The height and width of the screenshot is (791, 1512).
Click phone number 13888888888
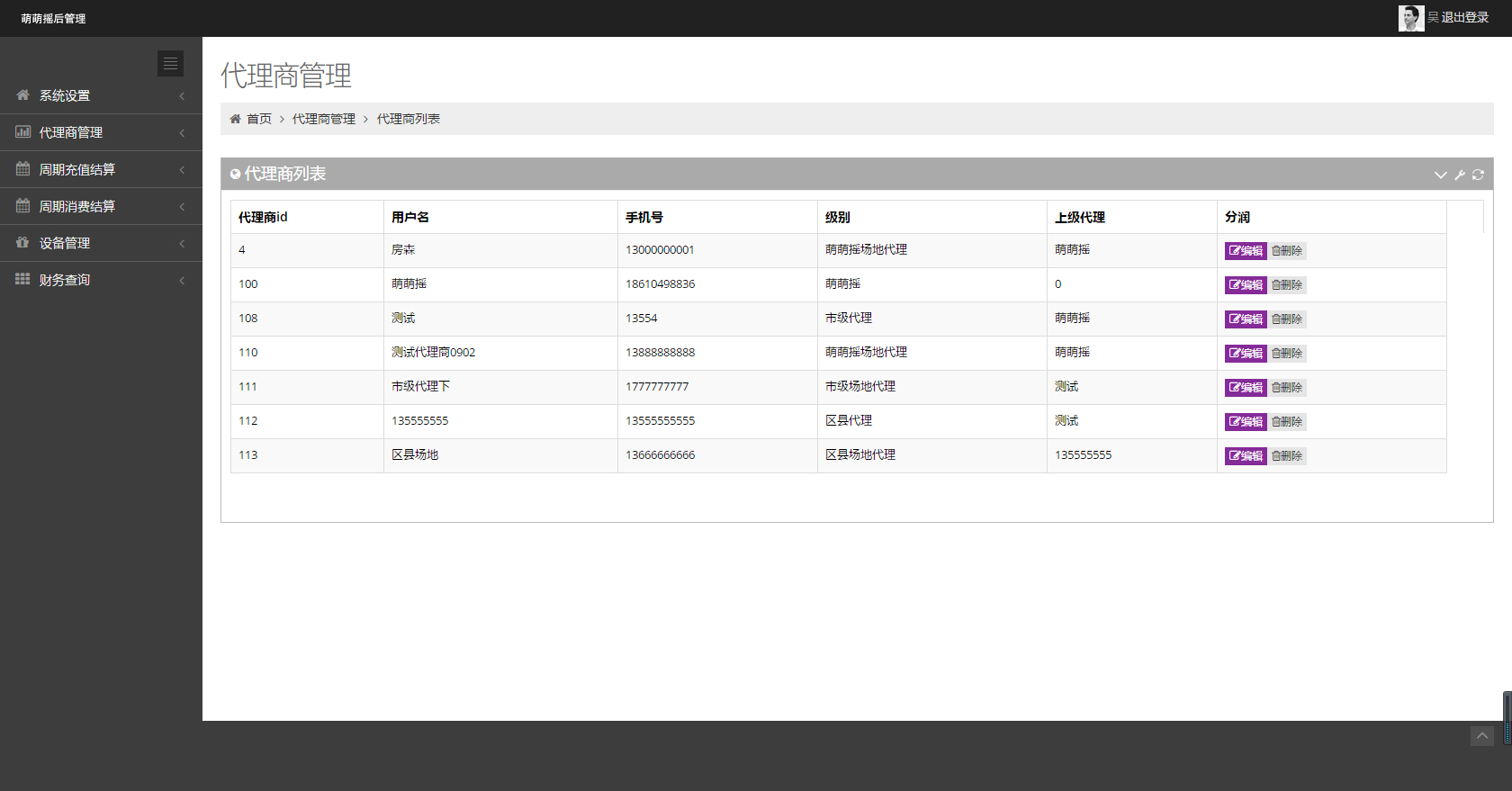661,353
